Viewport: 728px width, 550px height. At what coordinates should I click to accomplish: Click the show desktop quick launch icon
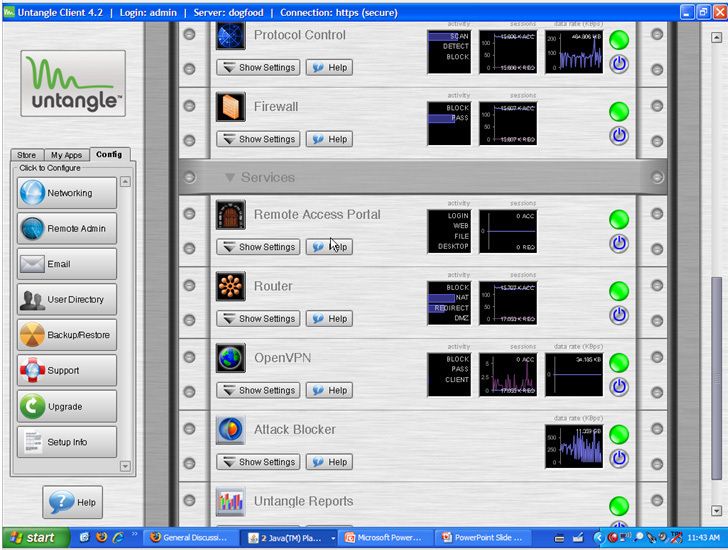[x=84, y=537]
